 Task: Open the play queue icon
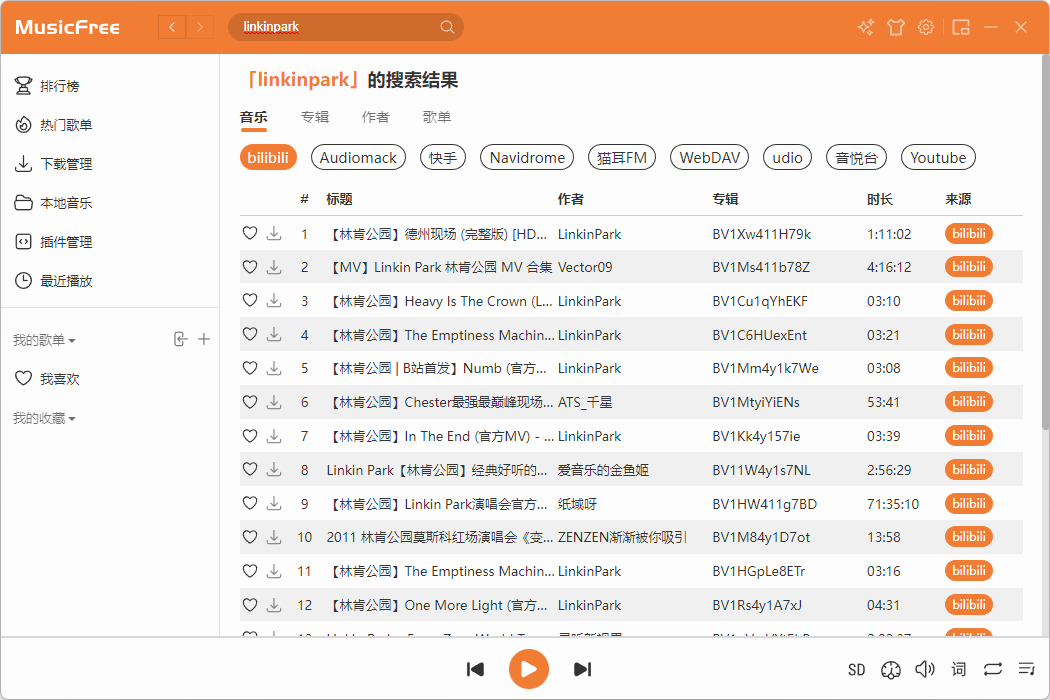point(1026,670)
